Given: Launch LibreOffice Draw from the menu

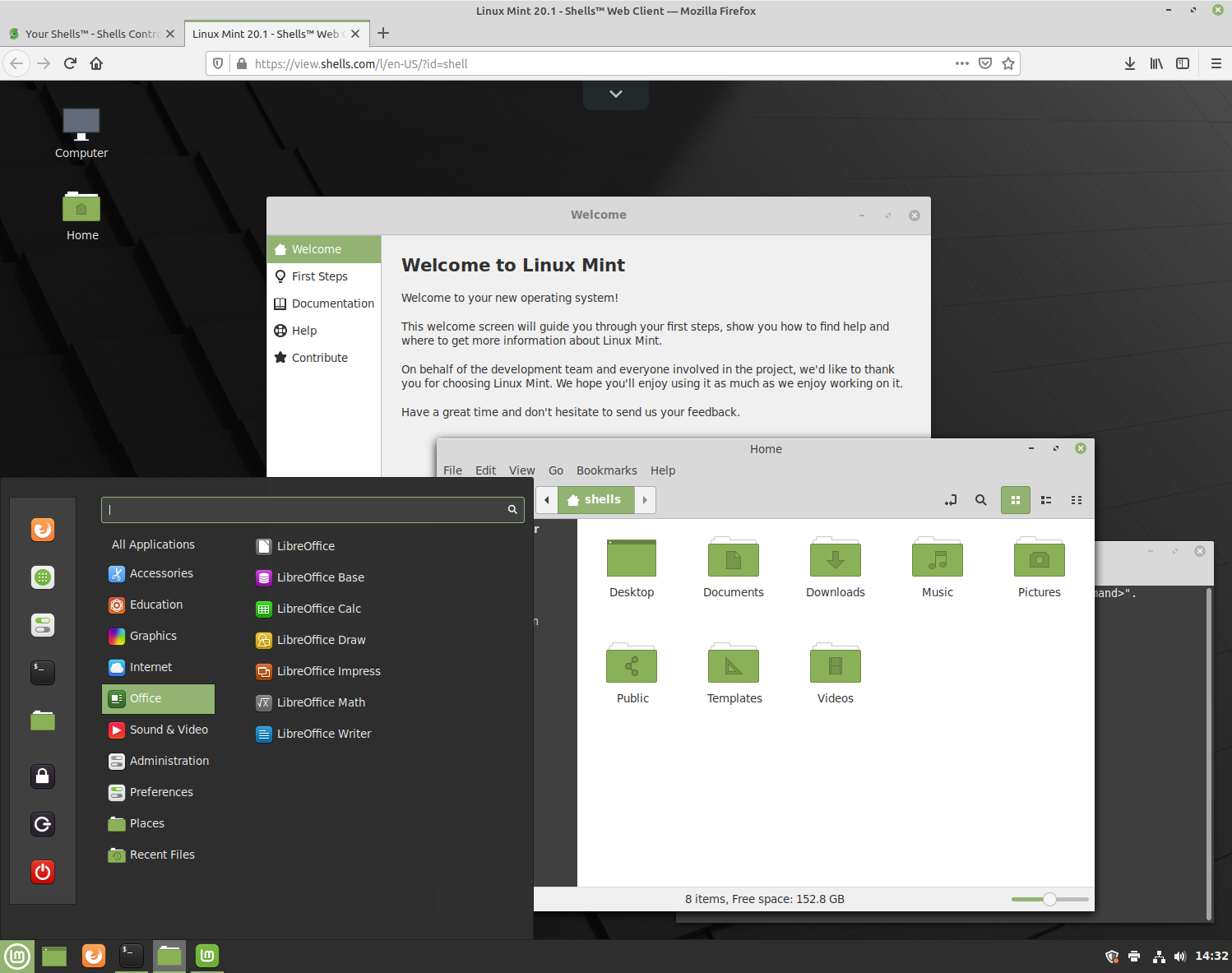Looking at the screenshot, I should tap(311, 640).
